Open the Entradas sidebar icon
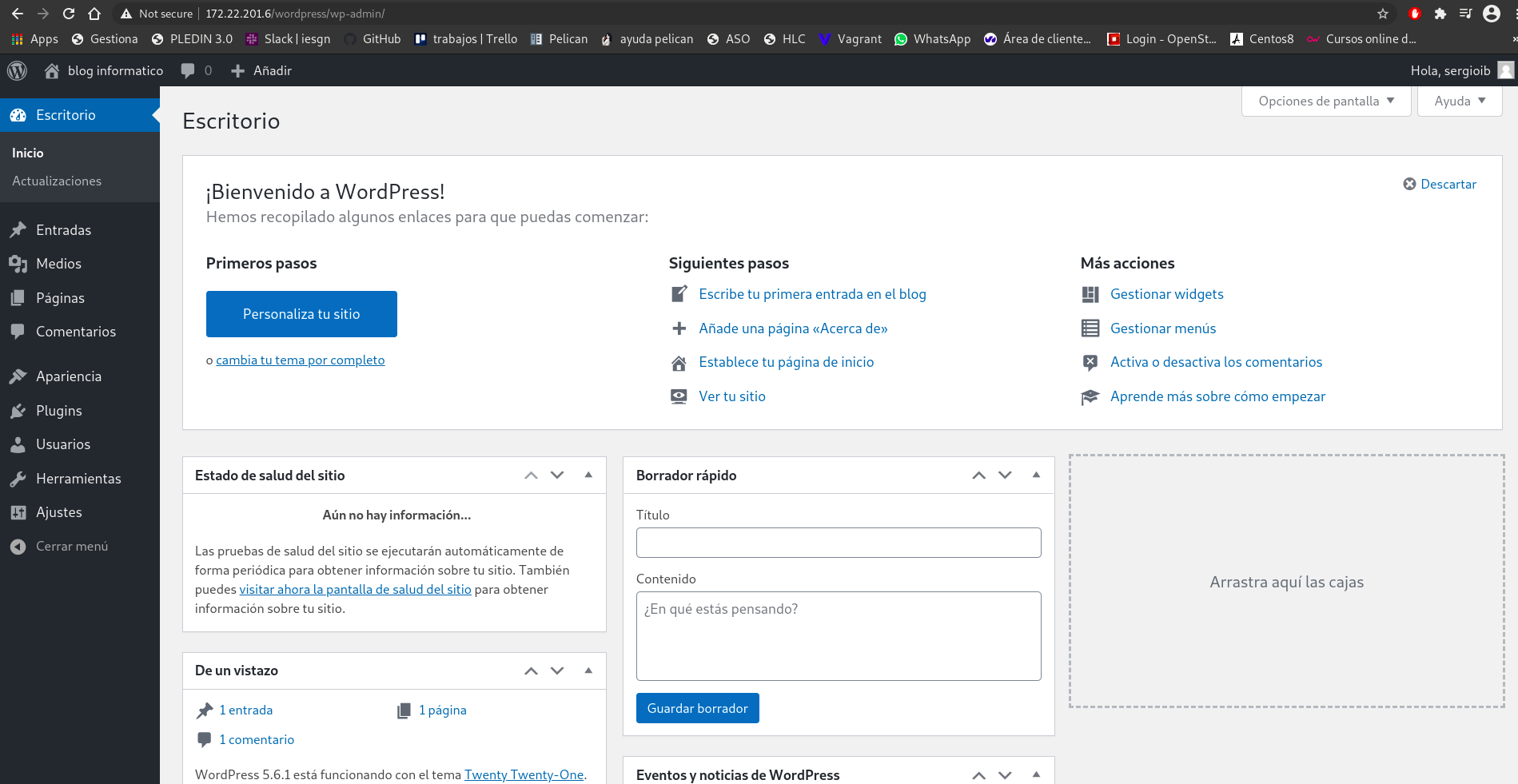1518x784 pixels. (18, 229)
